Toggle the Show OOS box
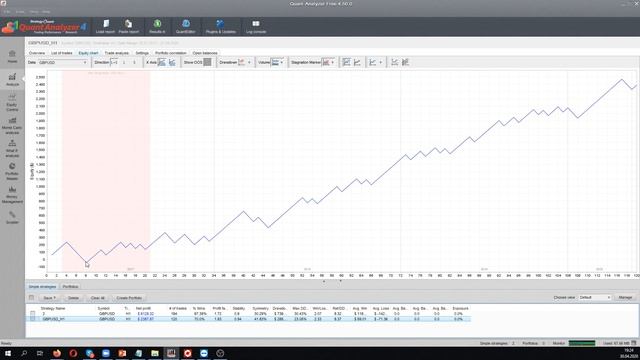Image resolution: width=640 pixels, height=360 pixels. 207,62
